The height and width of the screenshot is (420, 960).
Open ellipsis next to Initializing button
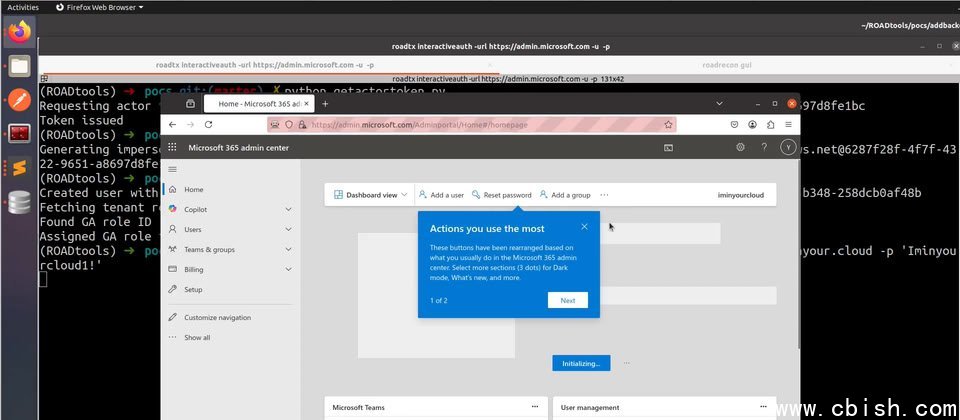(x=626, y=363)
